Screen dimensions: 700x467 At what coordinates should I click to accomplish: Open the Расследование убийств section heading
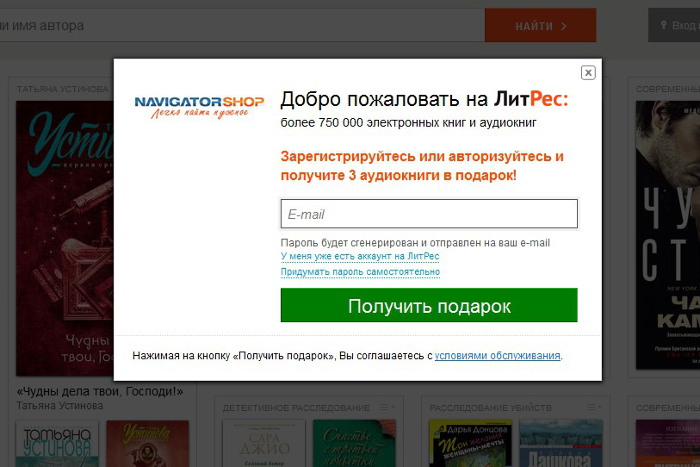(x=490, y=408)
